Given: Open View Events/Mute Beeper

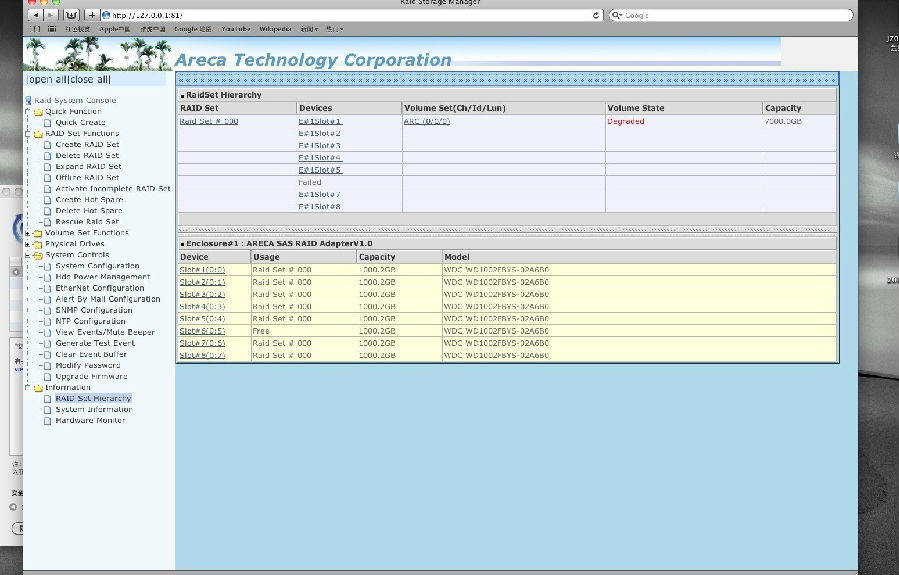Looking at the screenshot, I should [x=105, y=333].
